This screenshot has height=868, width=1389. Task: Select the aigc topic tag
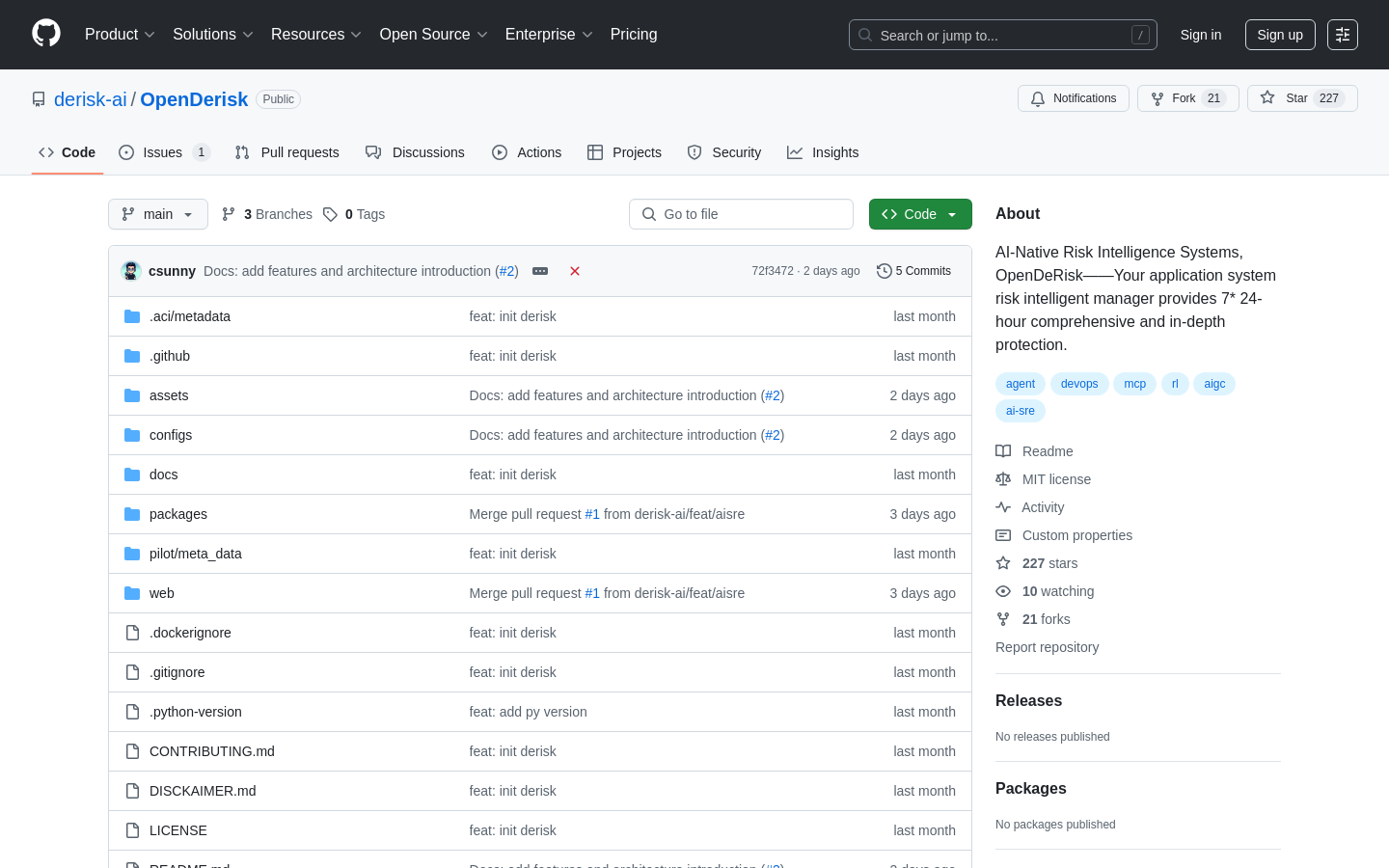pos(1214,384)
